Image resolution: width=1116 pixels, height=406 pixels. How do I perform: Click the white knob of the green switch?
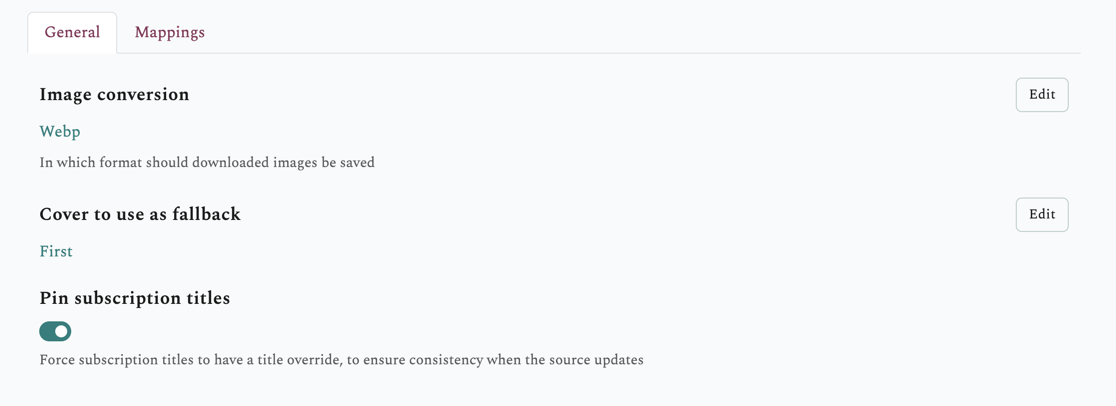tap(62, 331)
